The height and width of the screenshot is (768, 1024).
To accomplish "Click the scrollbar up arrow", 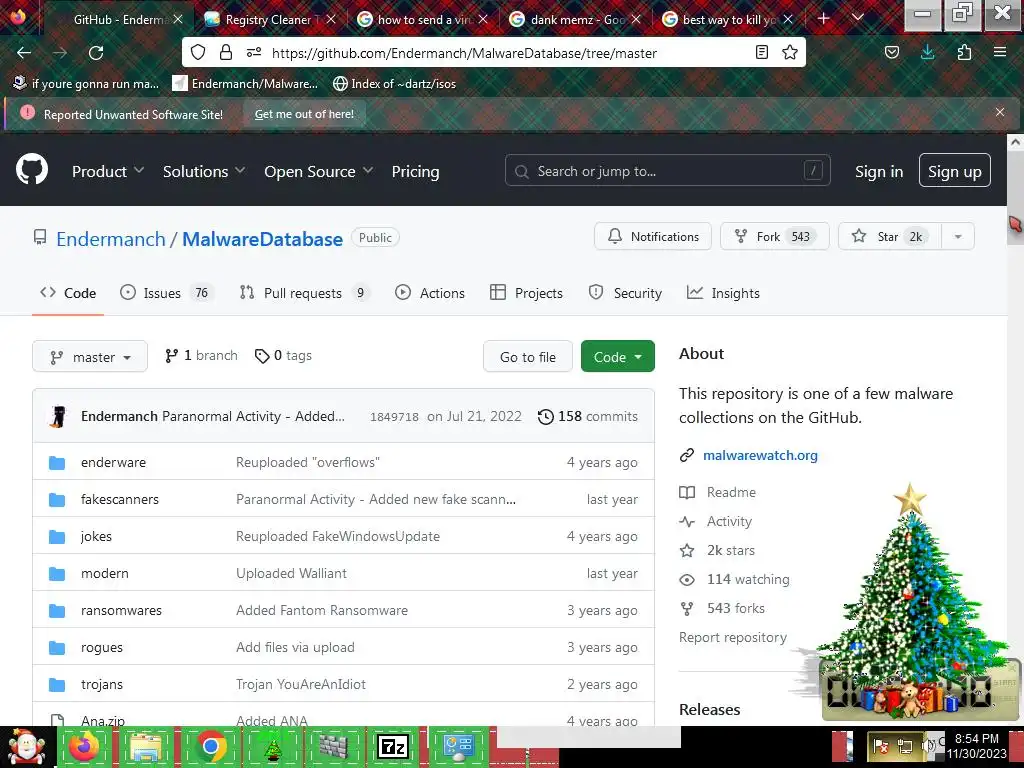I will pos(1015,142).
